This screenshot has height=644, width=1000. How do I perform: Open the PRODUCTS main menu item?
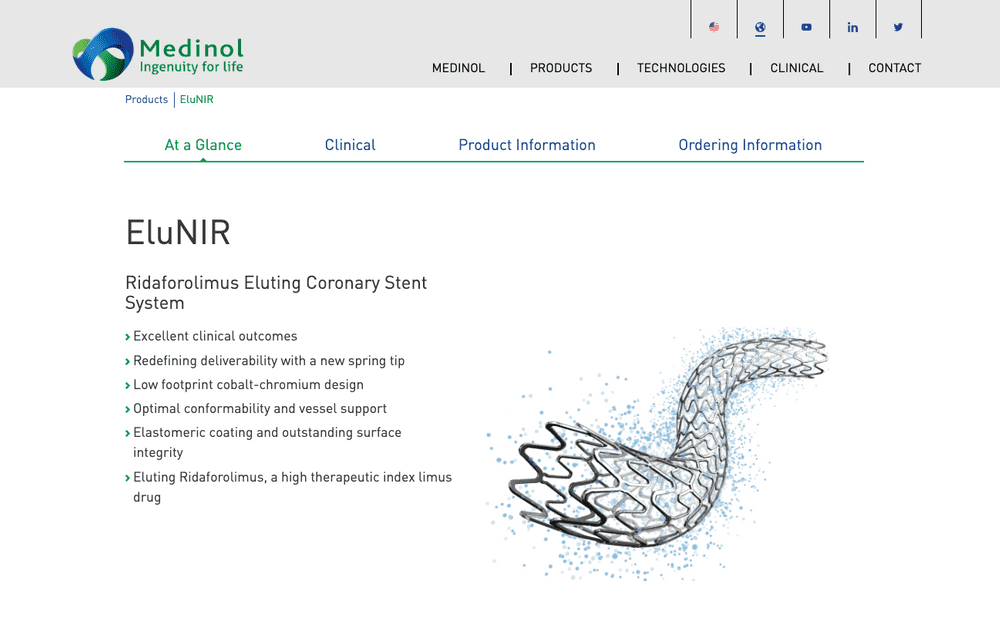point(561,68)
